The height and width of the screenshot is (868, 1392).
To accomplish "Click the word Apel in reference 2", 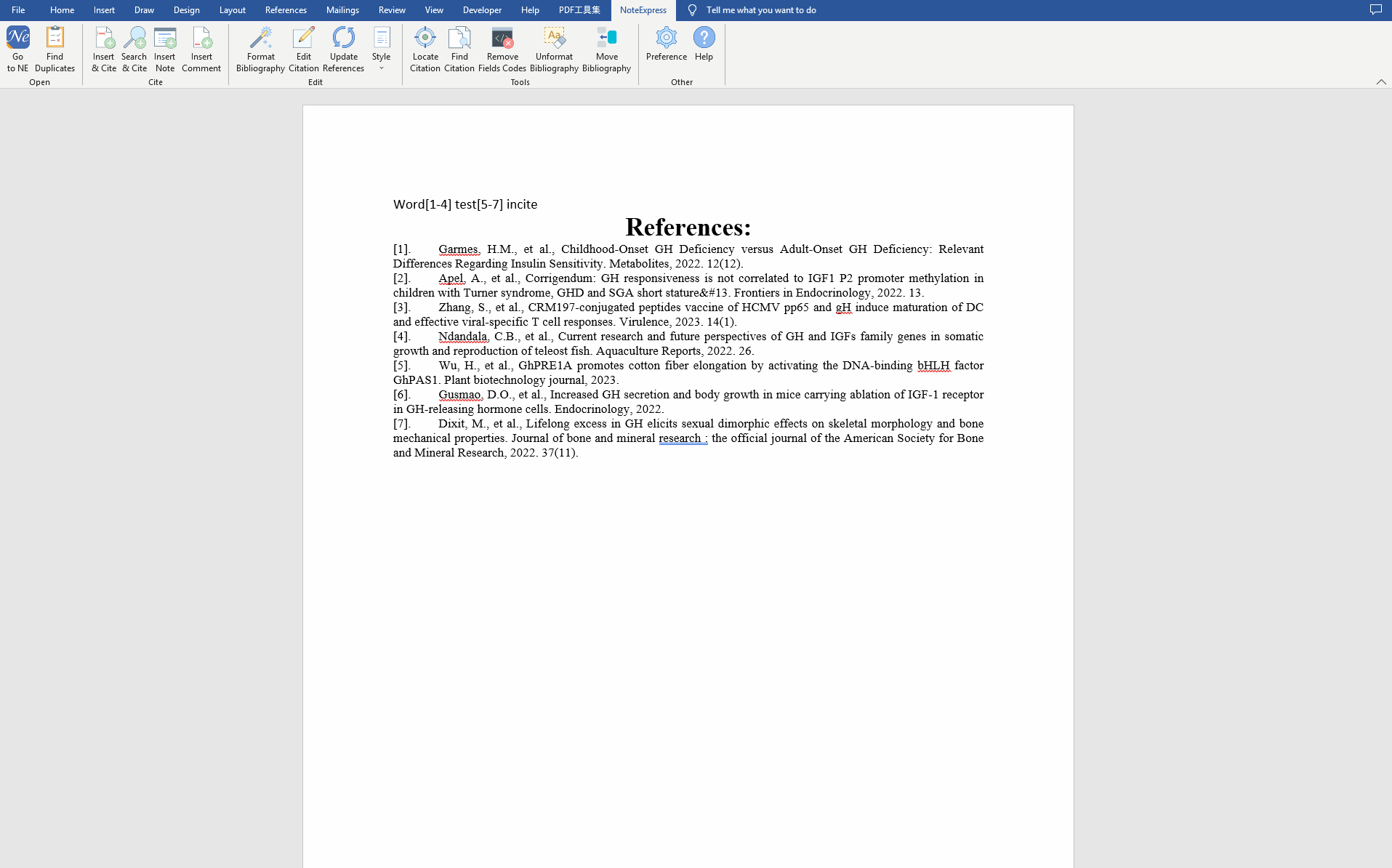I will coord(451,278).
